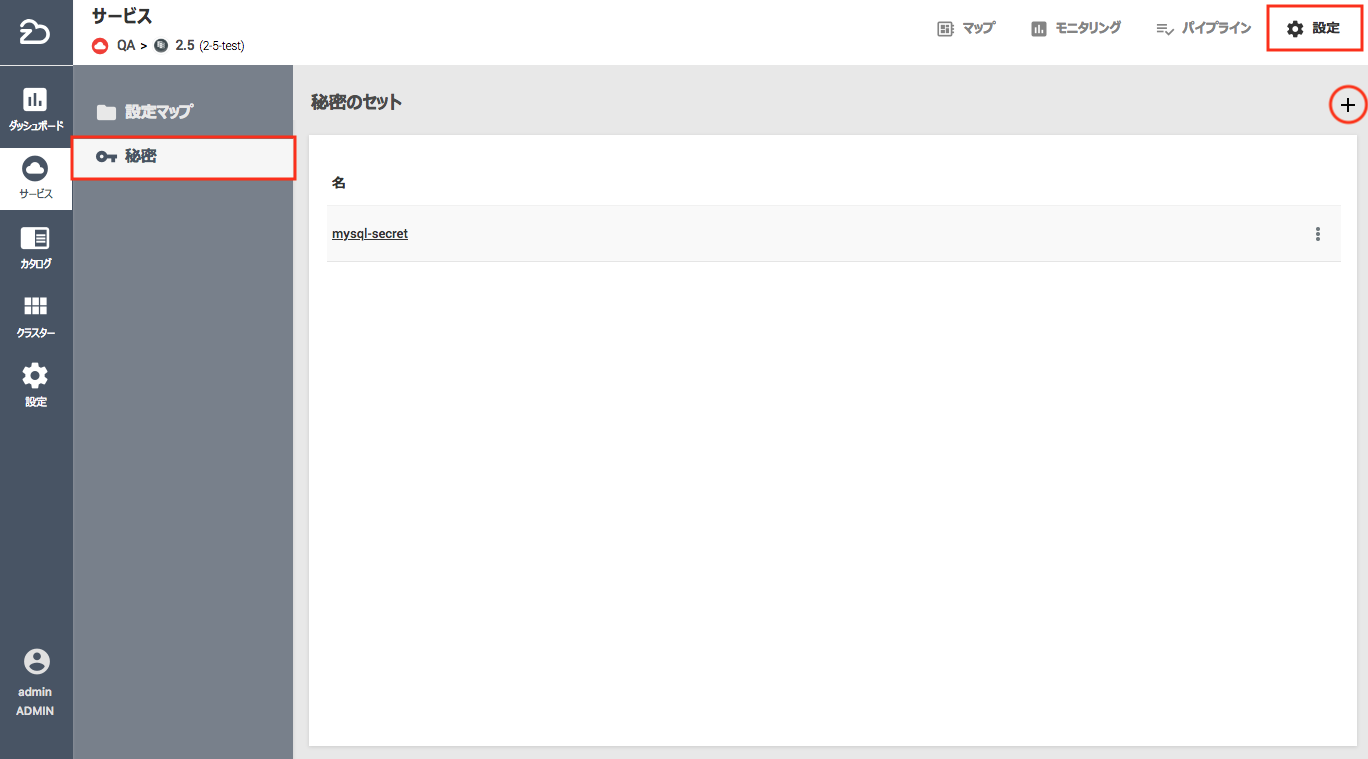The width and height of the screenshot is (1368, 759).
Task: Add a new secret with plus icon
Action: point(1348,105)
